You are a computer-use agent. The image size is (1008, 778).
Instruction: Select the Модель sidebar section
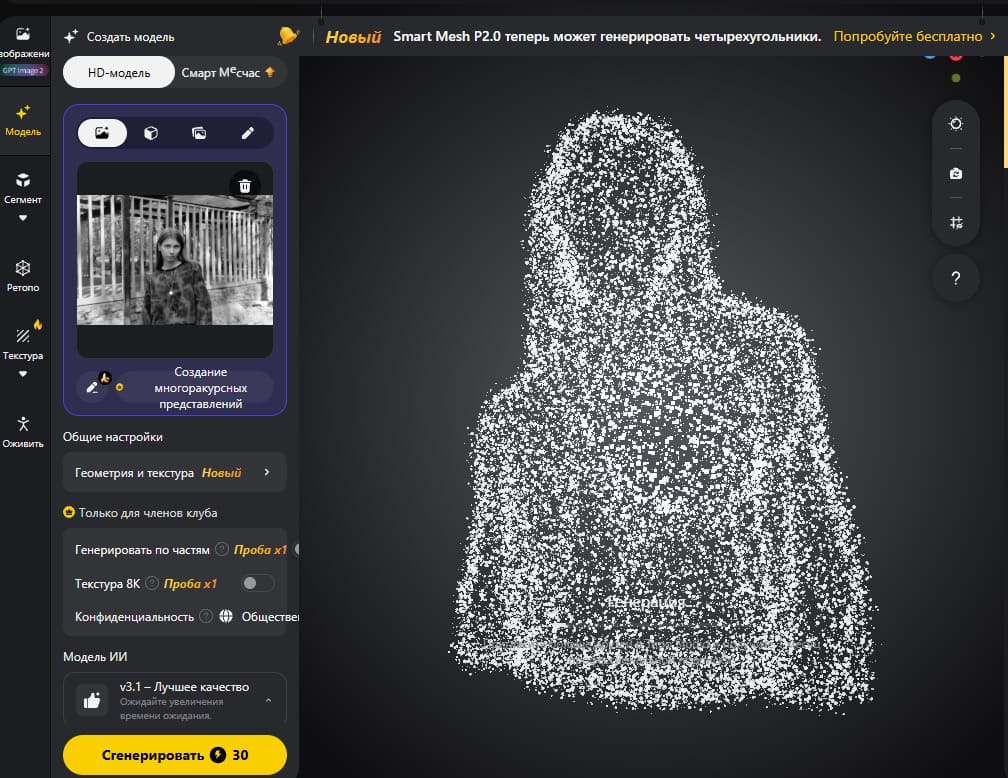tap(23, 121)
